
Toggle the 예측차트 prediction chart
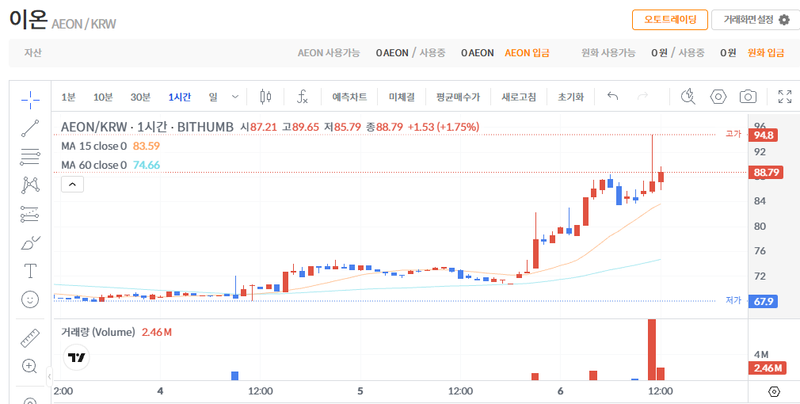(349, 96)
